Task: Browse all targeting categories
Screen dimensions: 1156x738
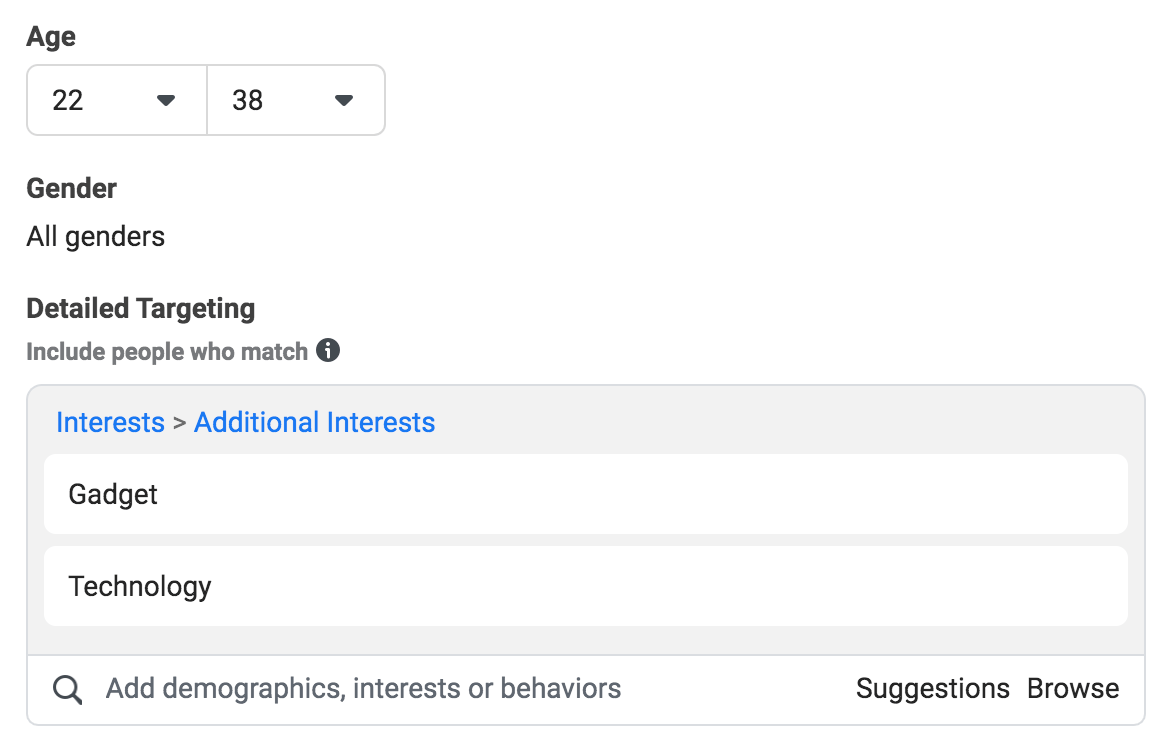Action: pyautogui.click(x=1072, y=688)
